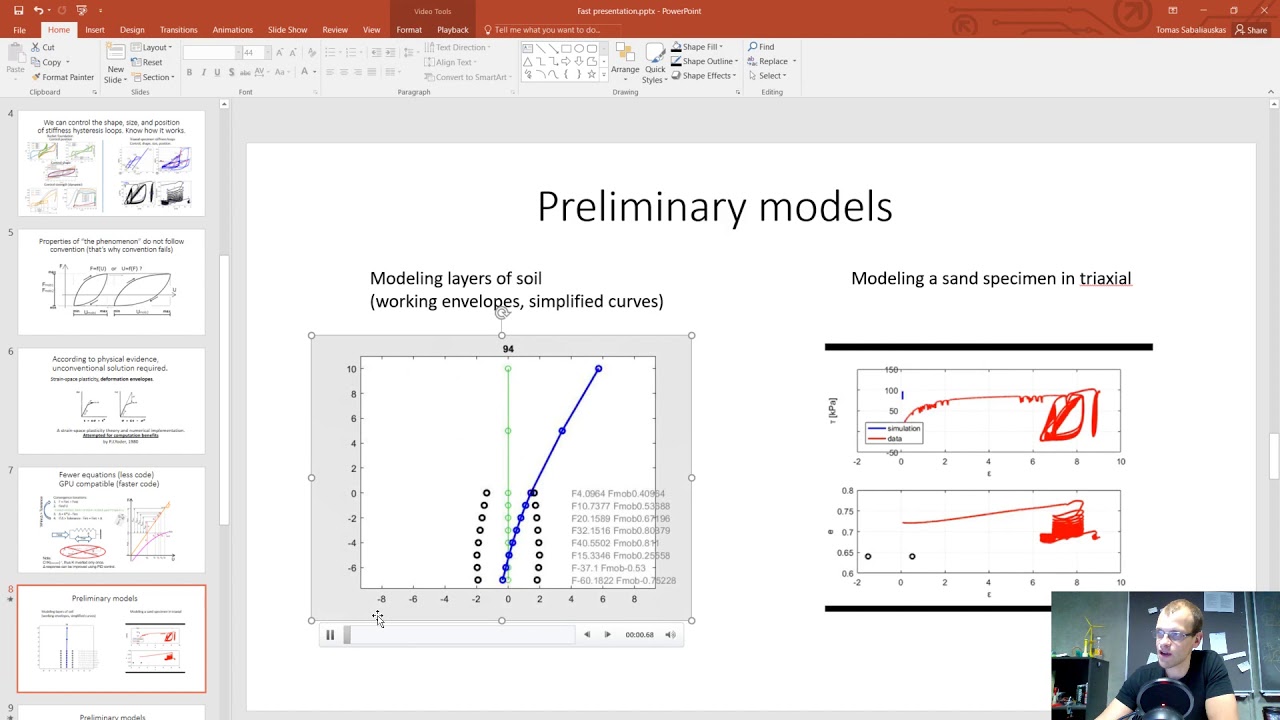Click Find in Editing group
This screenshot has height=720, width=1280.
(x=762, y=47)
